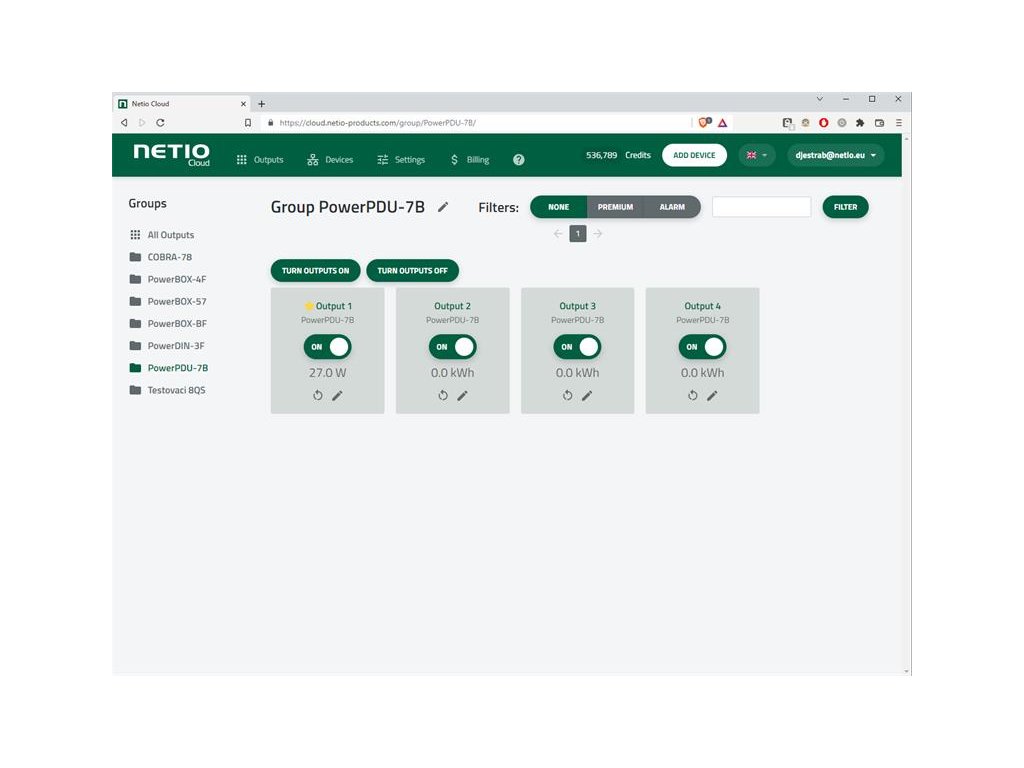Open the language flag dropdown

click(757, 155)
